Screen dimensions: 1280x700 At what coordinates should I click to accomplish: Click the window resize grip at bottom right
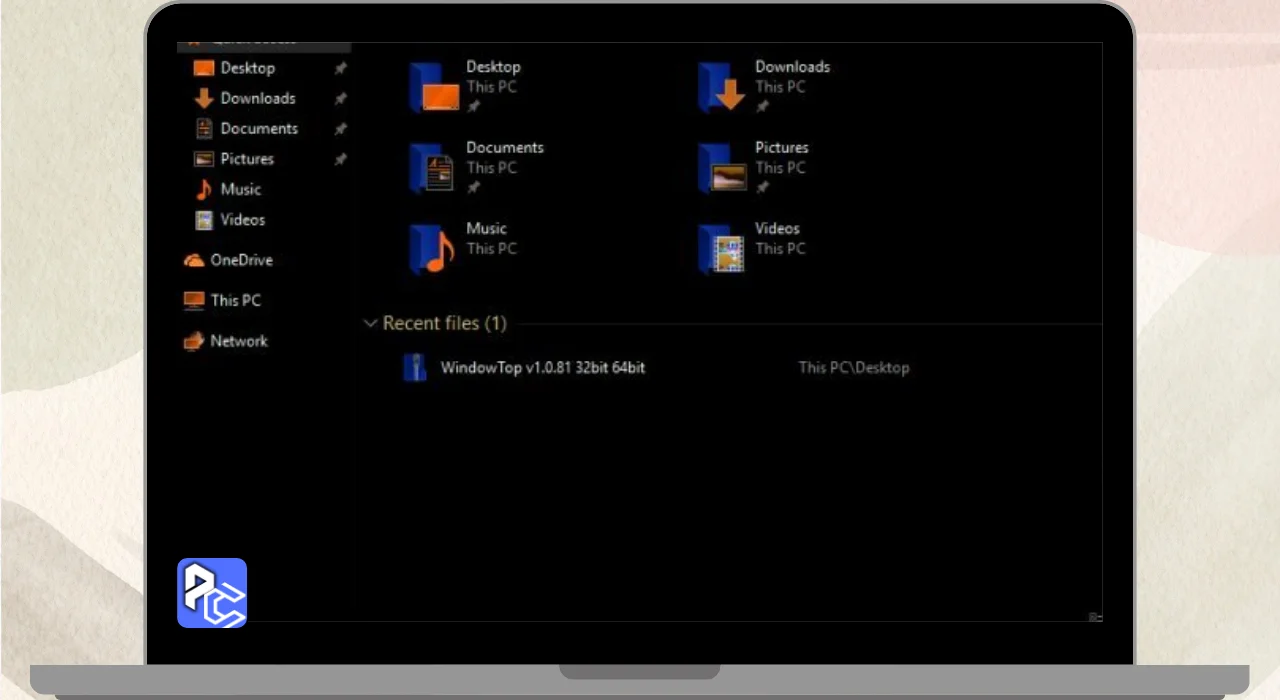[1095, 617]
